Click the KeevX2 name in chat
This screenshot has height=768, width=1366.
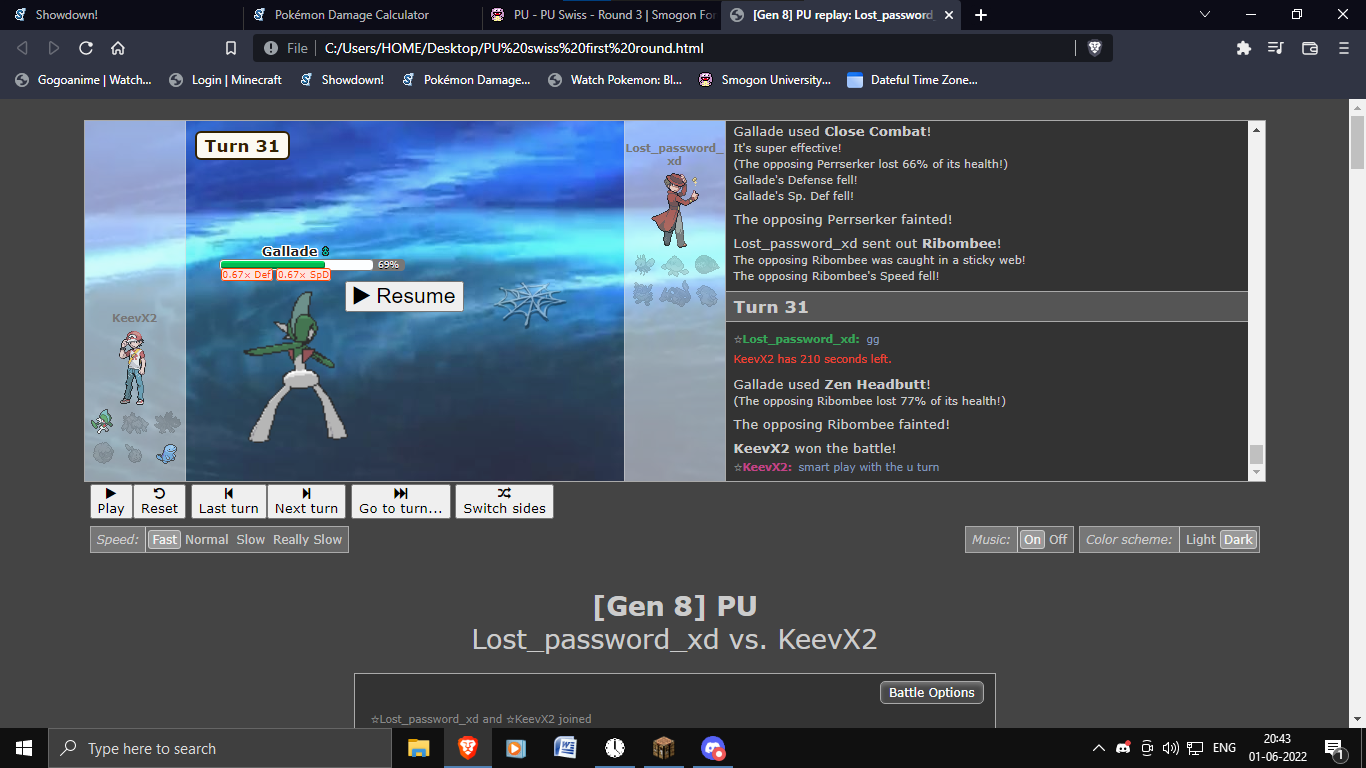[767, 467]
